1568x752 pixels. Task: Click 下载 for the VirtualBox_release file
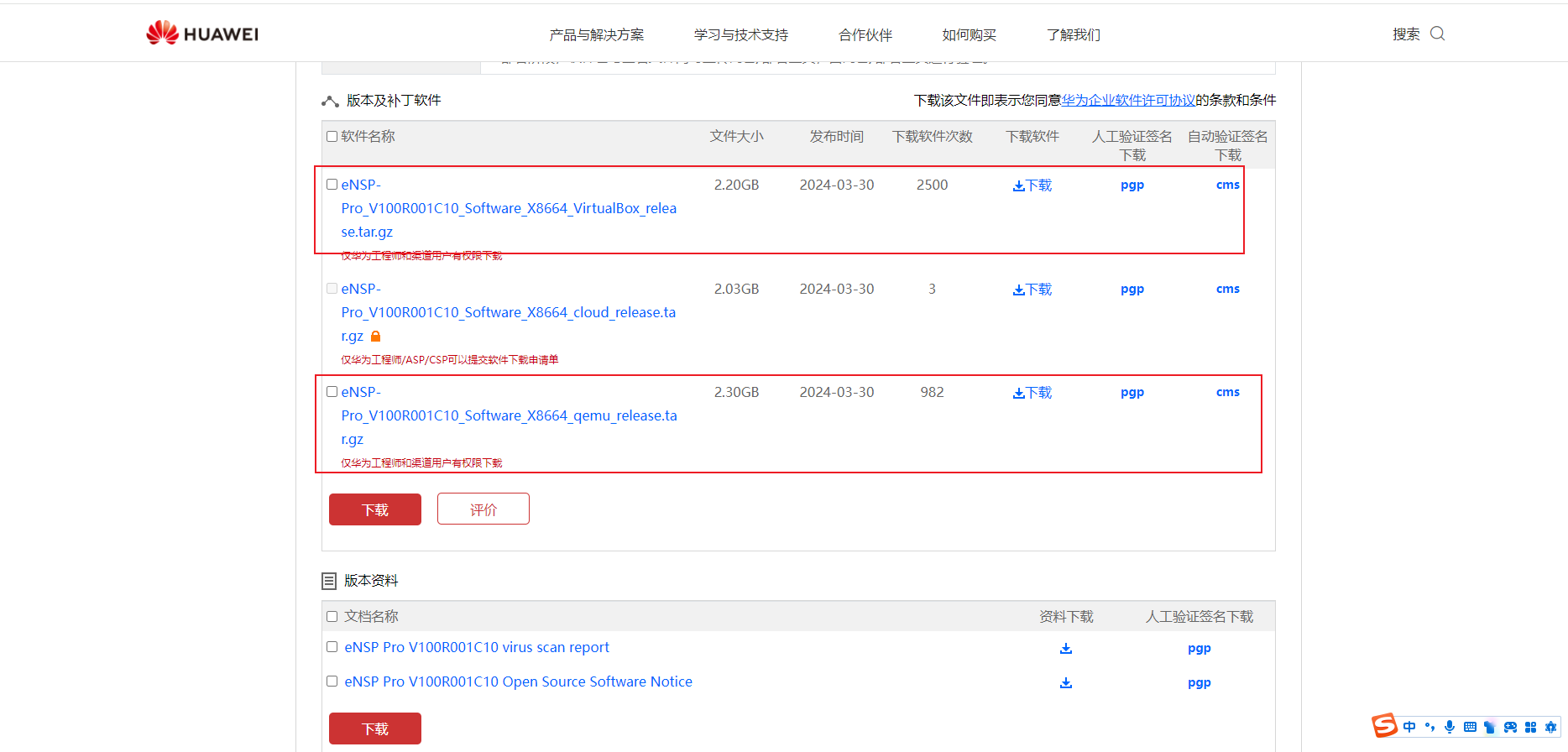1032,185
